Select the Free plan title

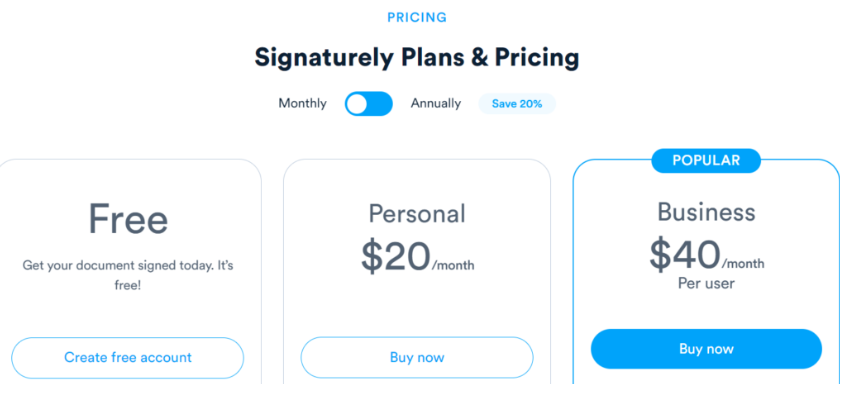(x=128, y=219)
